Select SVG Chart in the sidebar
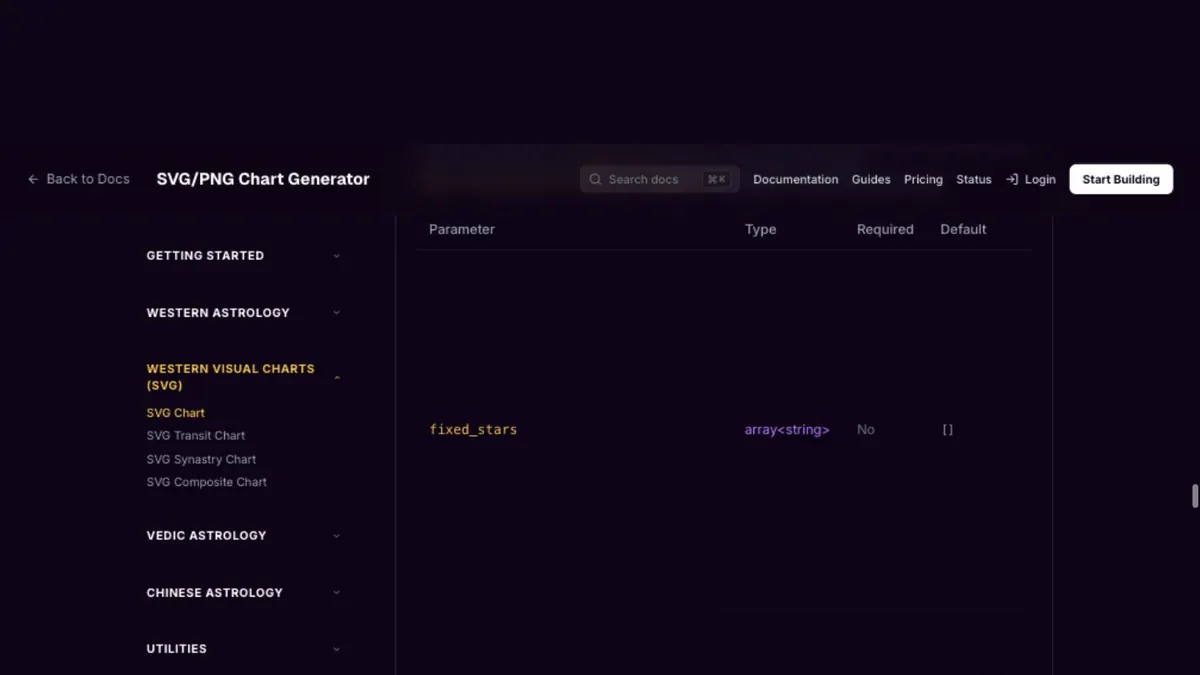1200x675 pixels. click(x=176, y=413)
